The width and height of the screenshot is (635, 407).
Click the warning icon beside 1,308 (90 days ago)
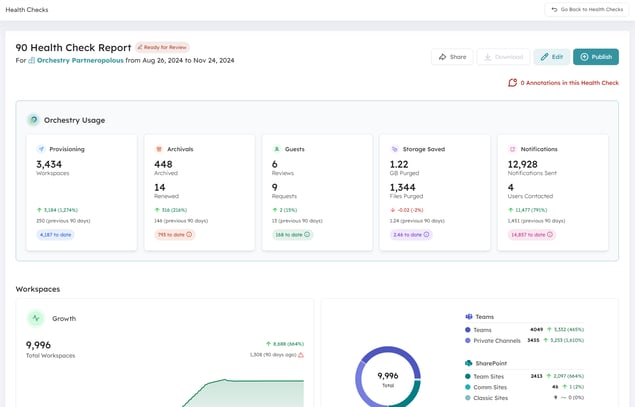tap(301, 354)
